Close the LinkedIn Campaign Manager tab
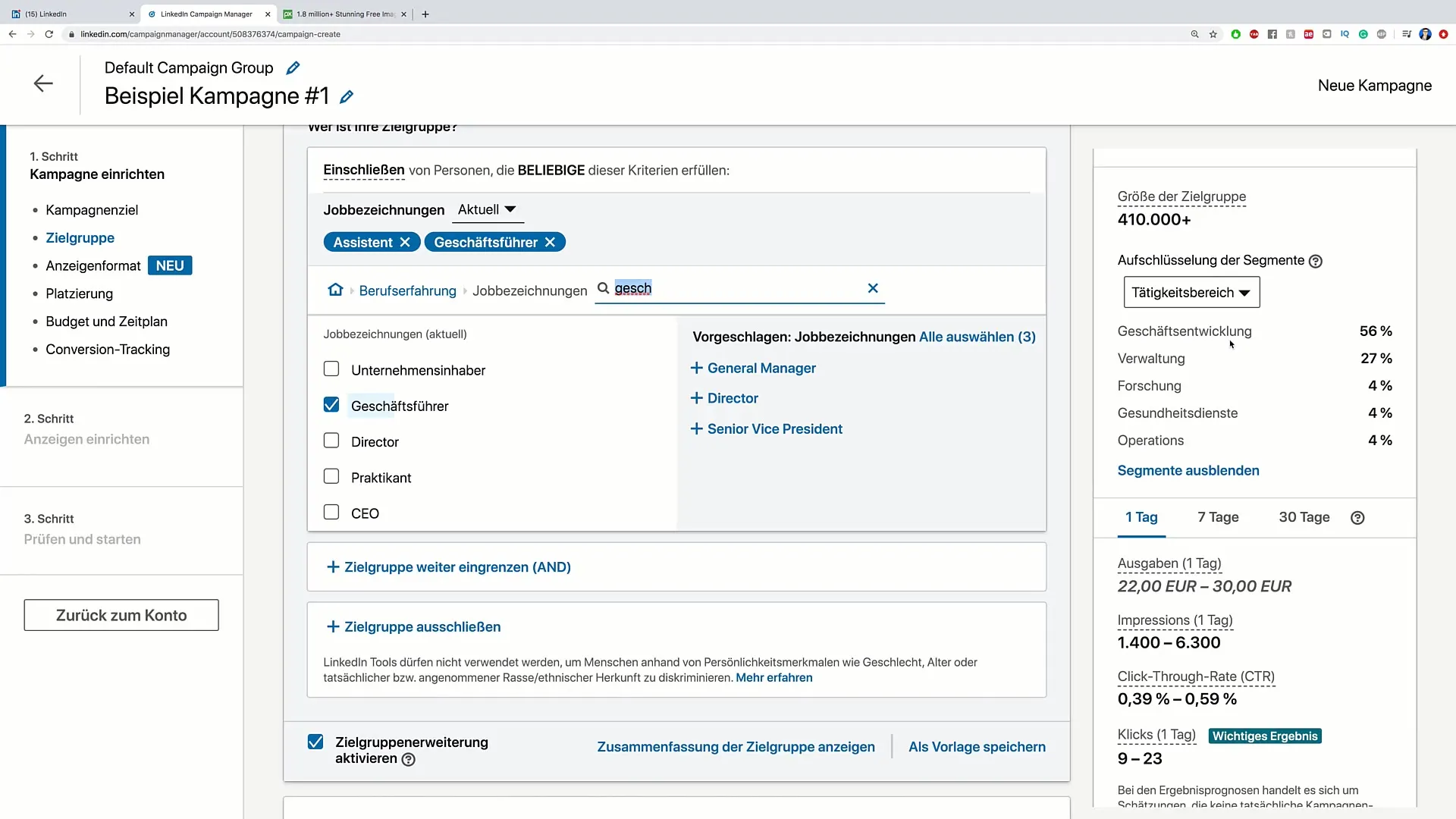Image resolution: width=1456 pixels, height=819 pixels. [268, 14]
